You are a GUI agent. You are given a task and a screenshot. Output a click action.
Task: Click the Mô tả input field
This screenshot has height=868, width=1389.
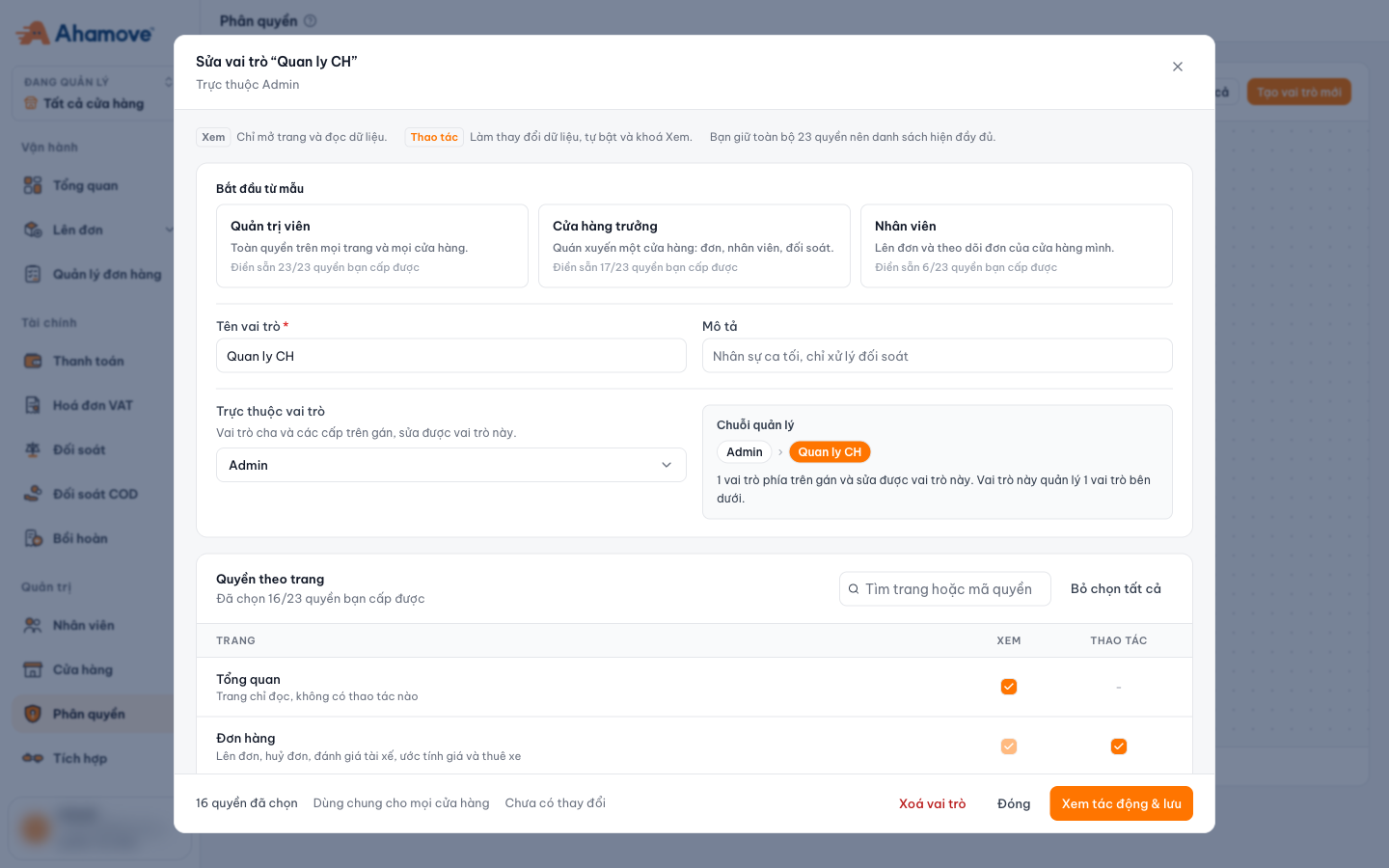[x=938, y=356]
